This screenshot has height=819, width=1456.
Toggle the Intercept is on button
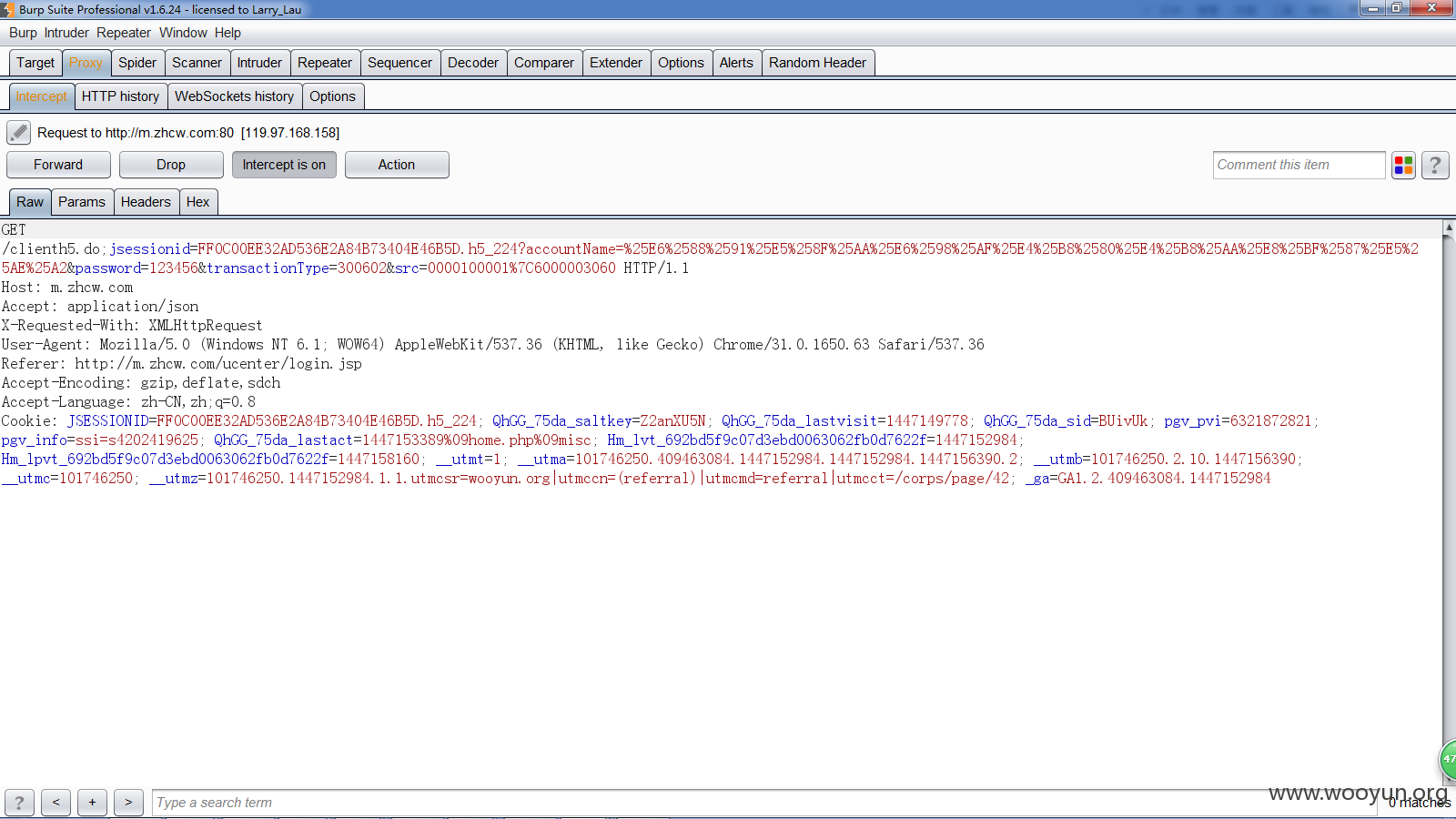tap(284, 165)
